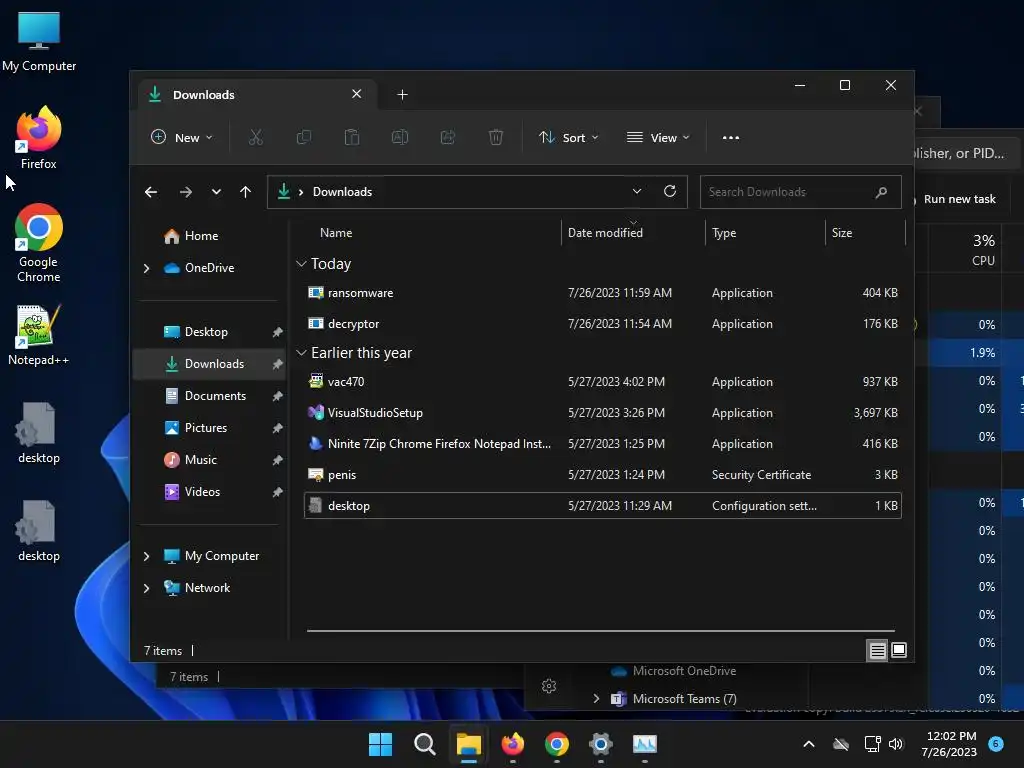The height and width of the screenshot is (768, 1024).
Task: Select the penis security certificate file
Action: coord(602,475)
